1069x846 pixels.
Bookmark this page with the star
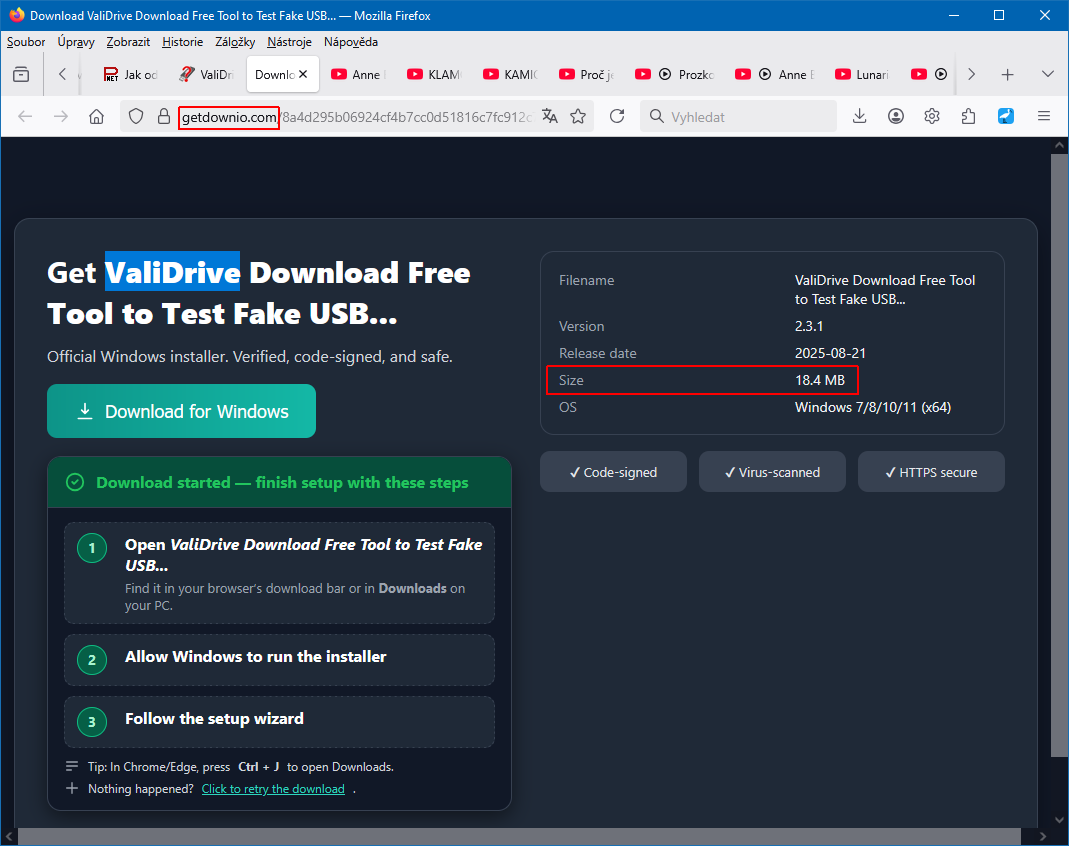click(x=578, y=117)
